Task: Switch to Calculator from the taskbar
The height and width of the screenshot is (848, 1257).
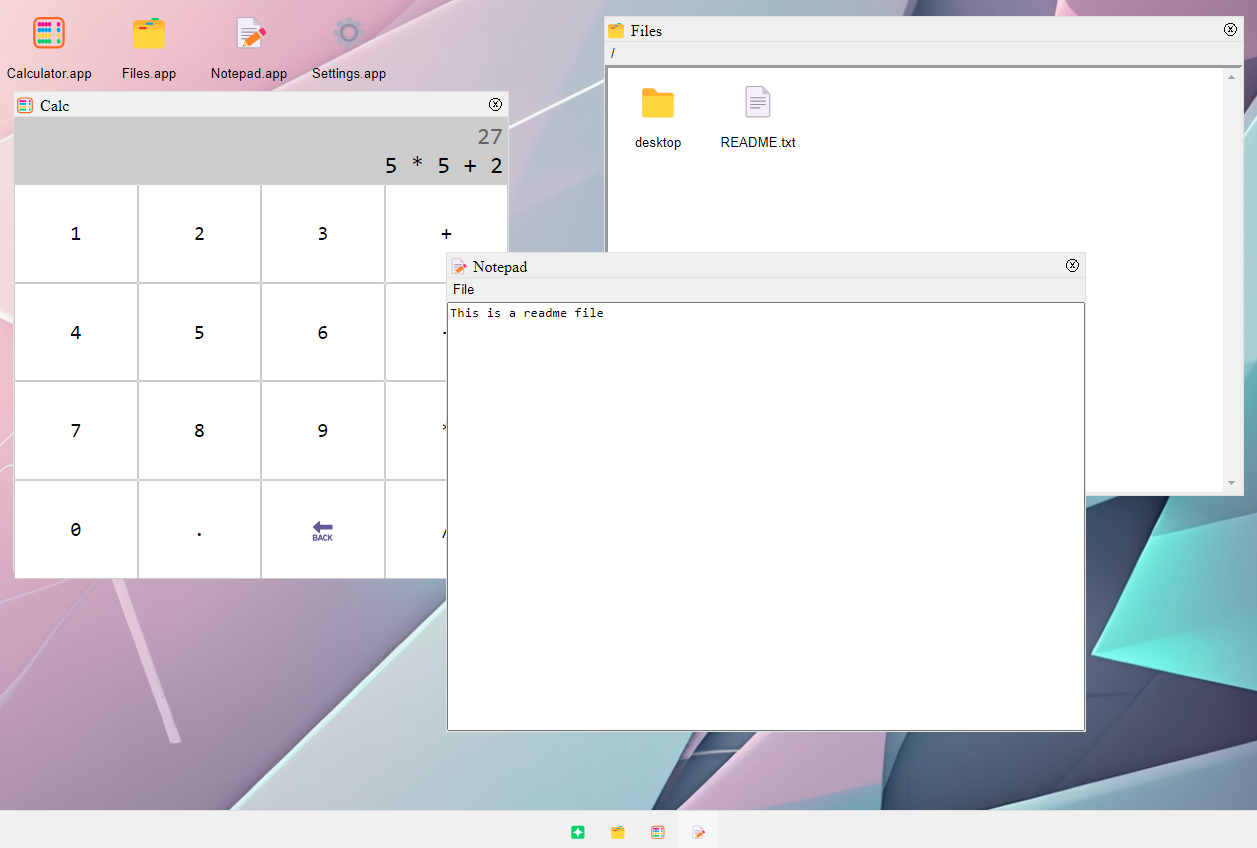Action: click(x=658, y=832)
